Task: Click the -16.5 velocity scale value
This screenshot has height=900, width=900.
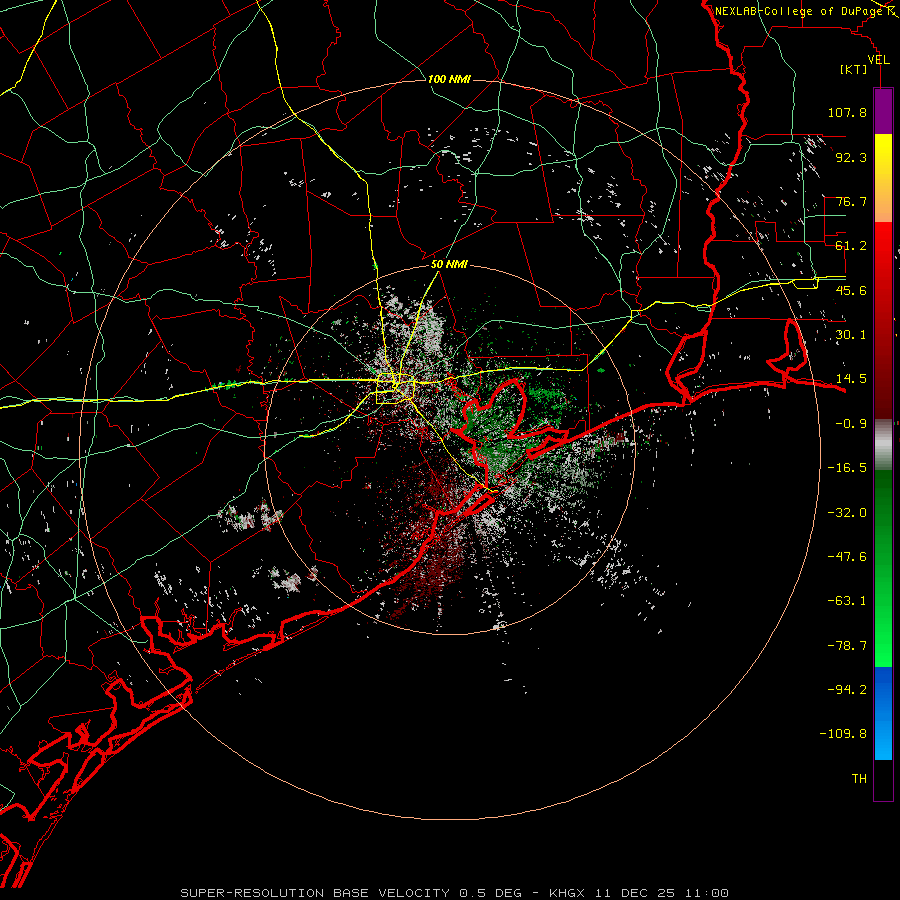Action: click(847, 468)
